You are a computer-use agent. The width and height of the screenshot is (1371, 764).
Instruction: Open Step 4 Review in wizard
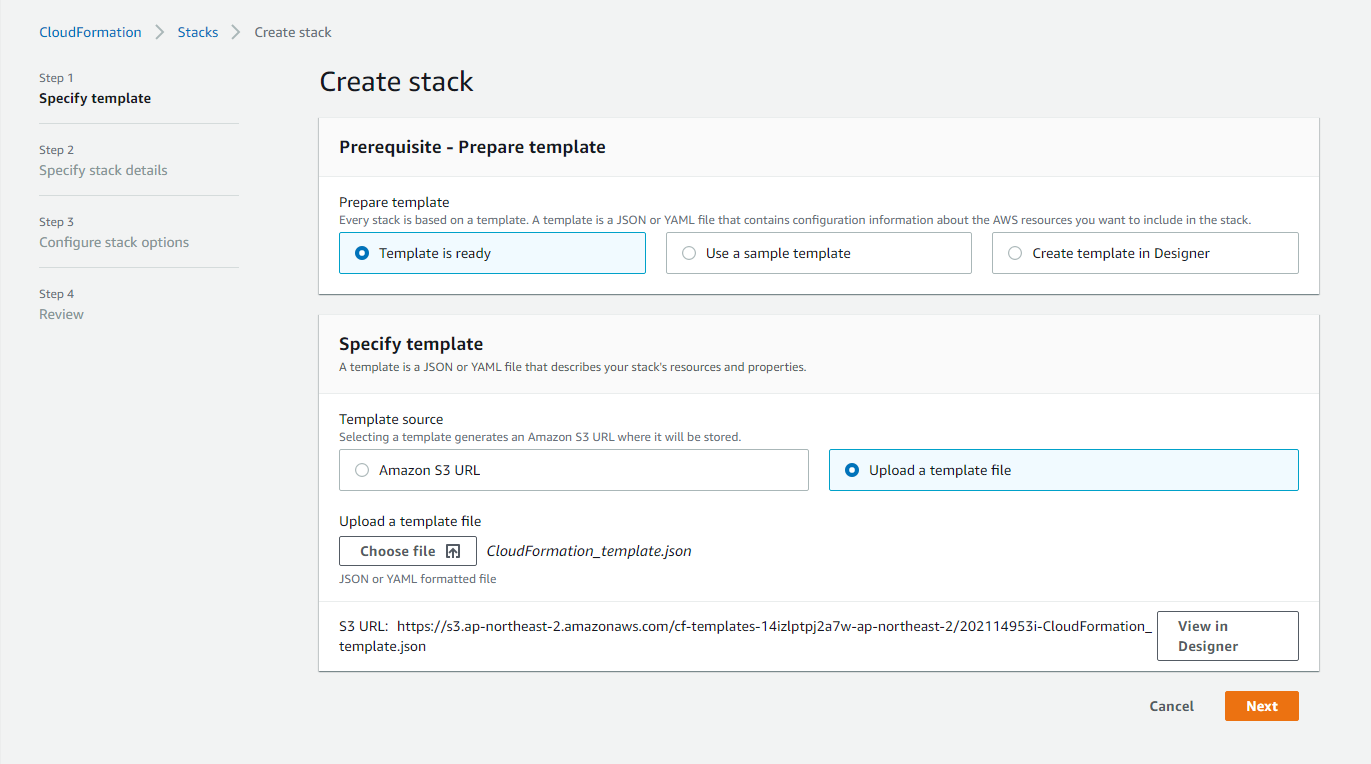click(61, 314)
